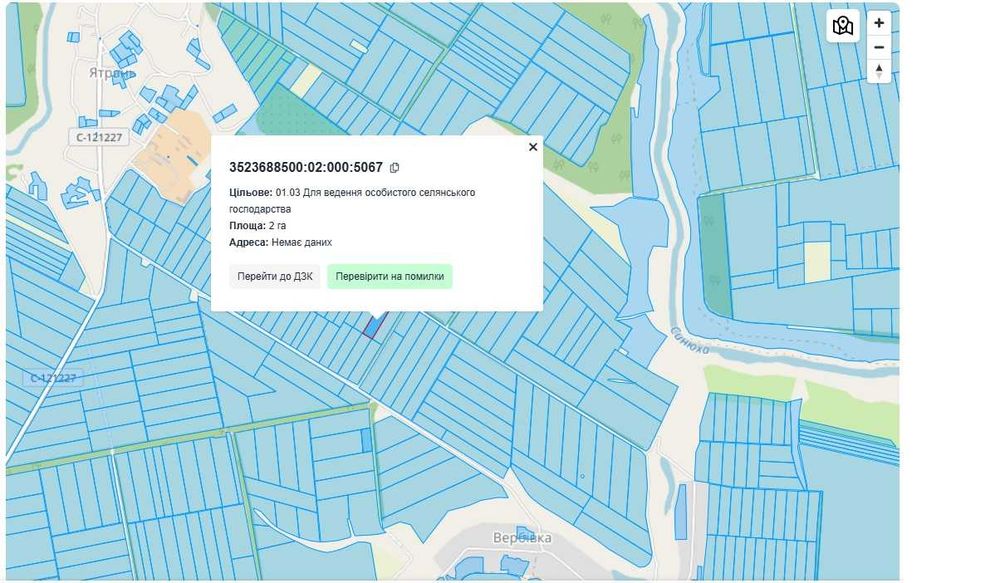Screen dimensions: 1000x583
Task: Click the Ятрань village label
Action: (112, 73)
